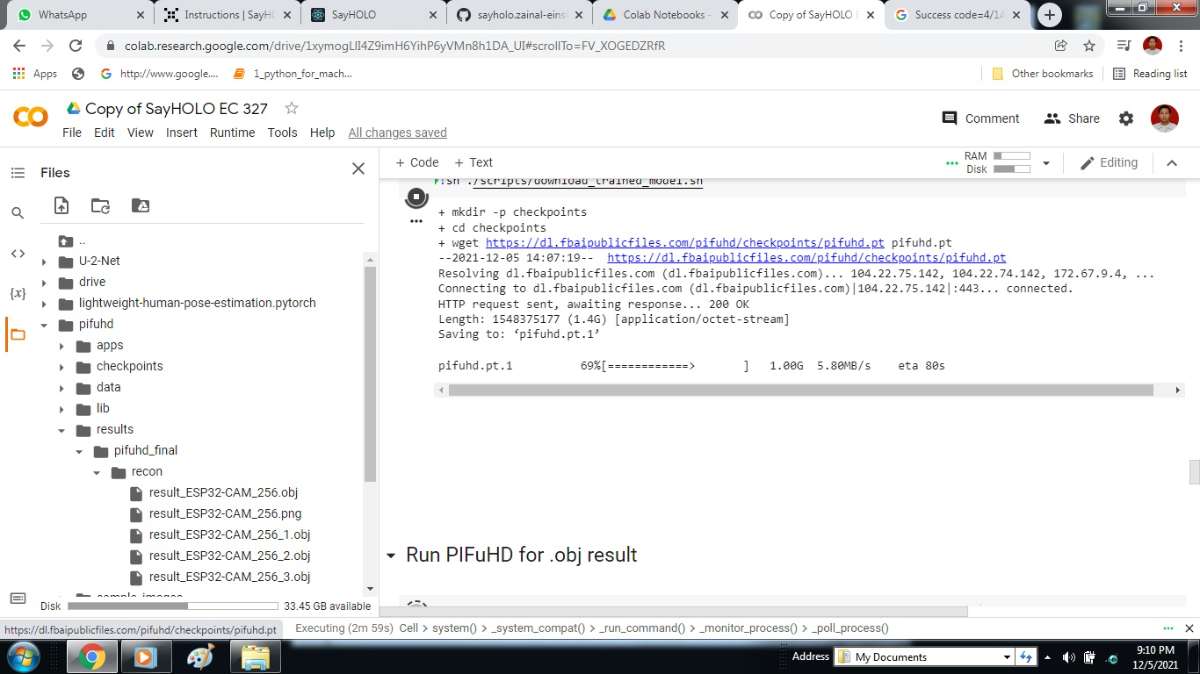
Task: Open the Chrome three-dot menu
Action: point(1181,46)
